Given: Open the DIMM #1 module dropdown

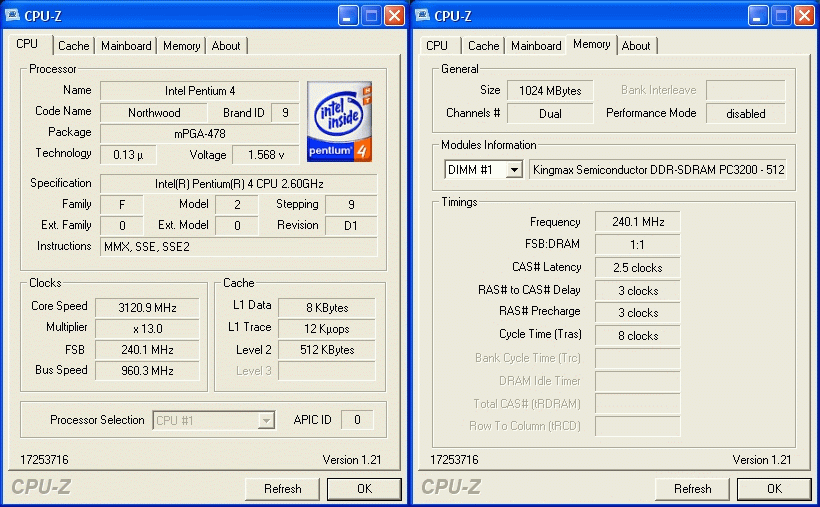Looking at the screenshot, I should (x=514, y=170).
